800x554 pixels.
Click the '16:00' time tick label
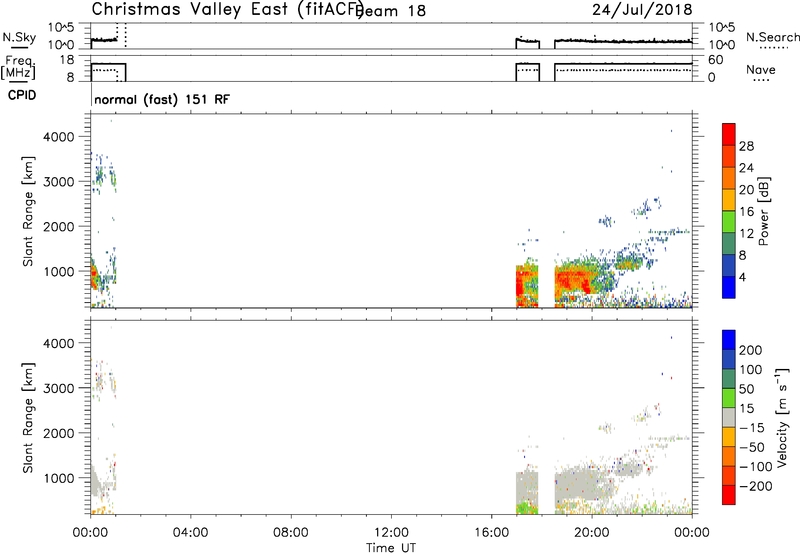[491, 533]
